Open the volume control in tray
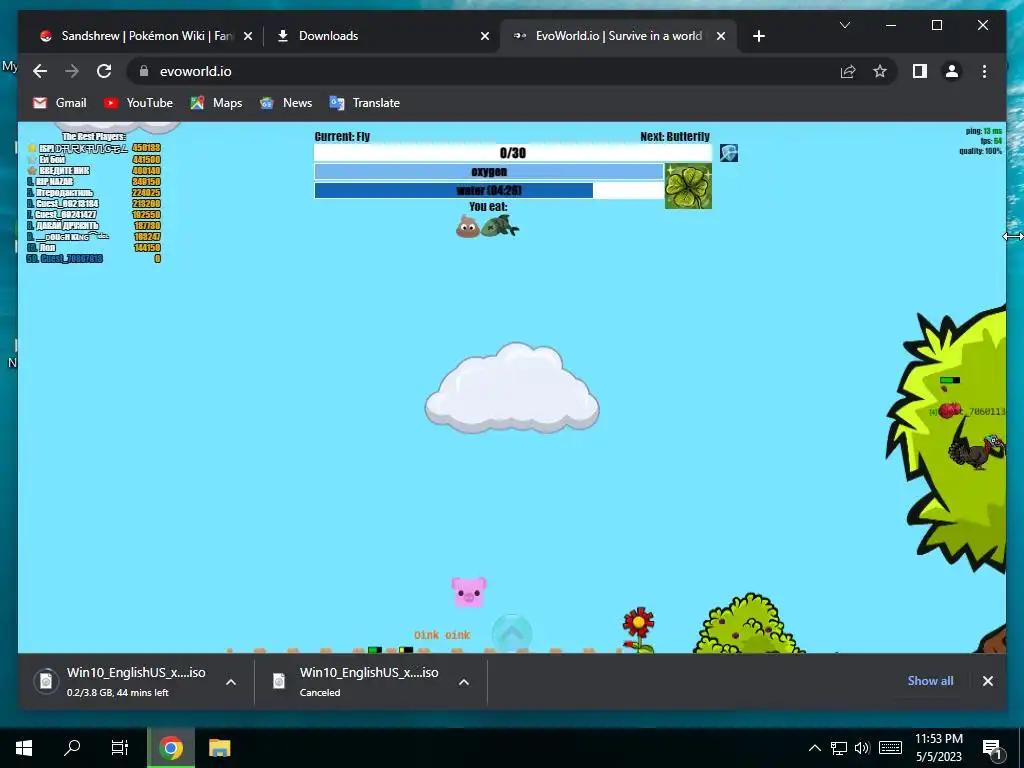This screenshot has height=768, width=1024. (x=862, y=748)
